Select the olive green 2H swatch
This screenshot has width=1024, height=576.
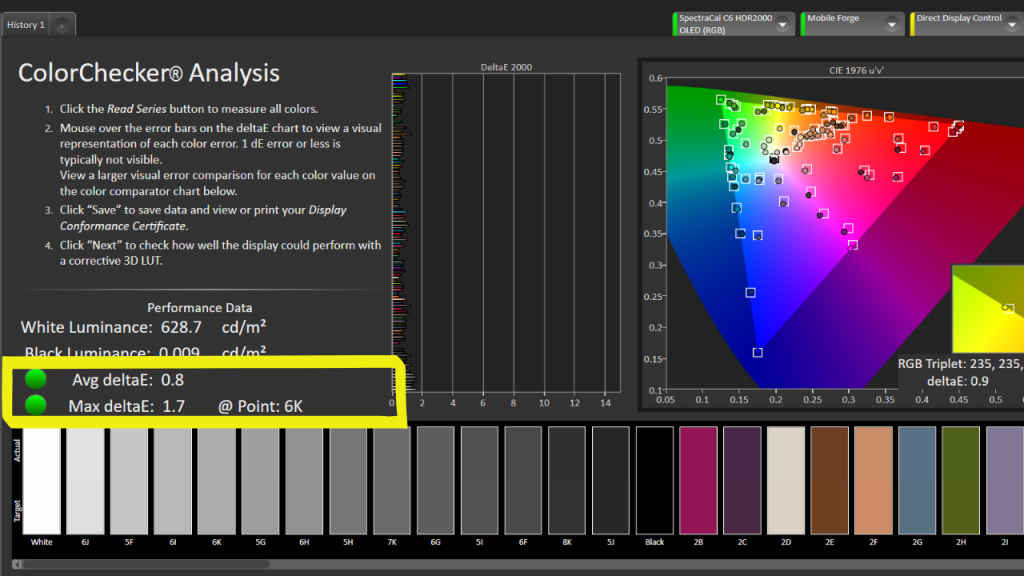(960, 480)
